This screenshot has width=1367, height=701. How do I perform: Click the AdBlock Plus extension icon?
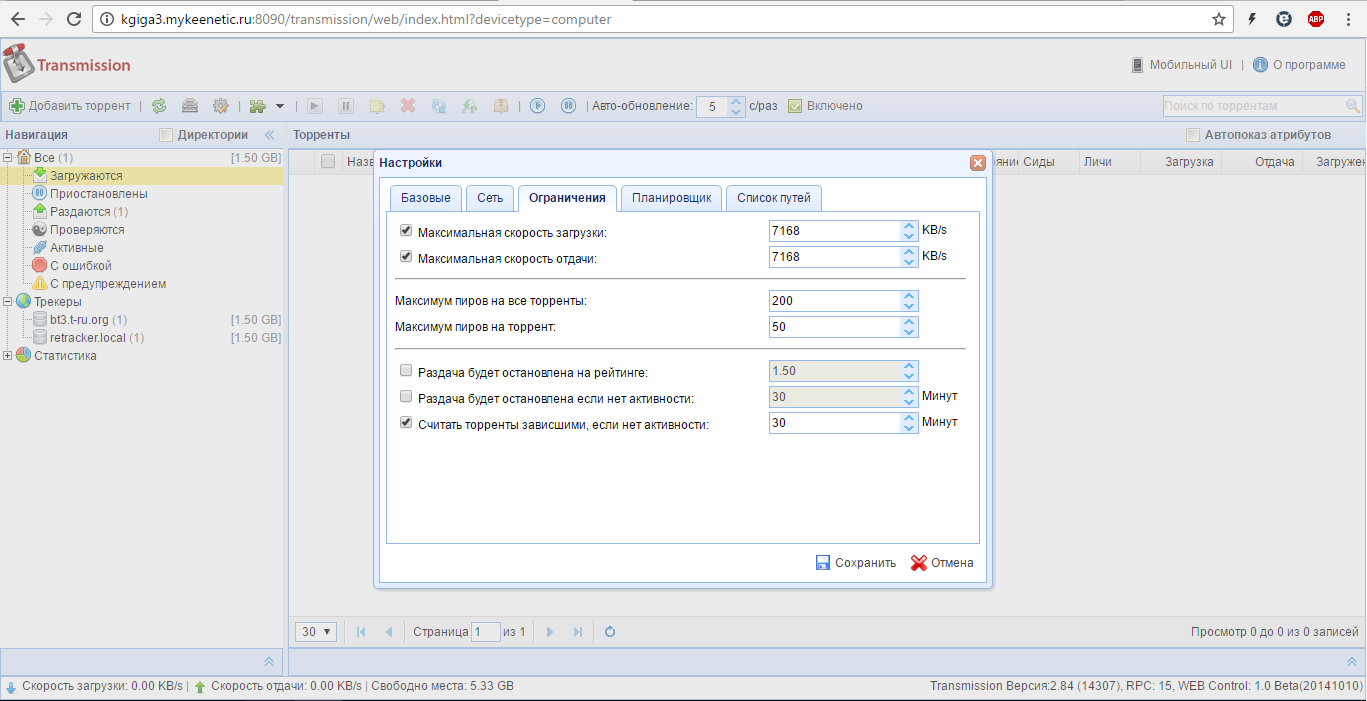tap(1316, 19)
